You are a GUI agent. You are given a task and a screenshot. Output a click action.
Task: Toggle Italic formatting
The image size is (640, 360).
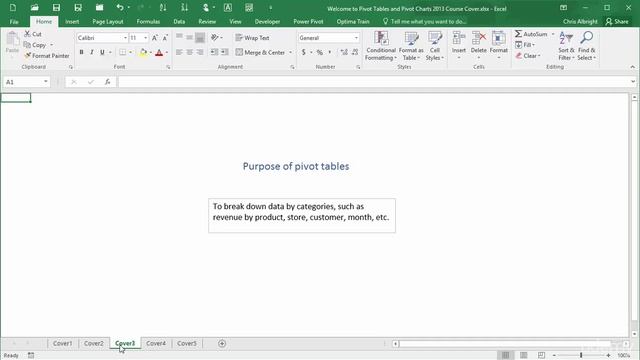click(92, 52)
